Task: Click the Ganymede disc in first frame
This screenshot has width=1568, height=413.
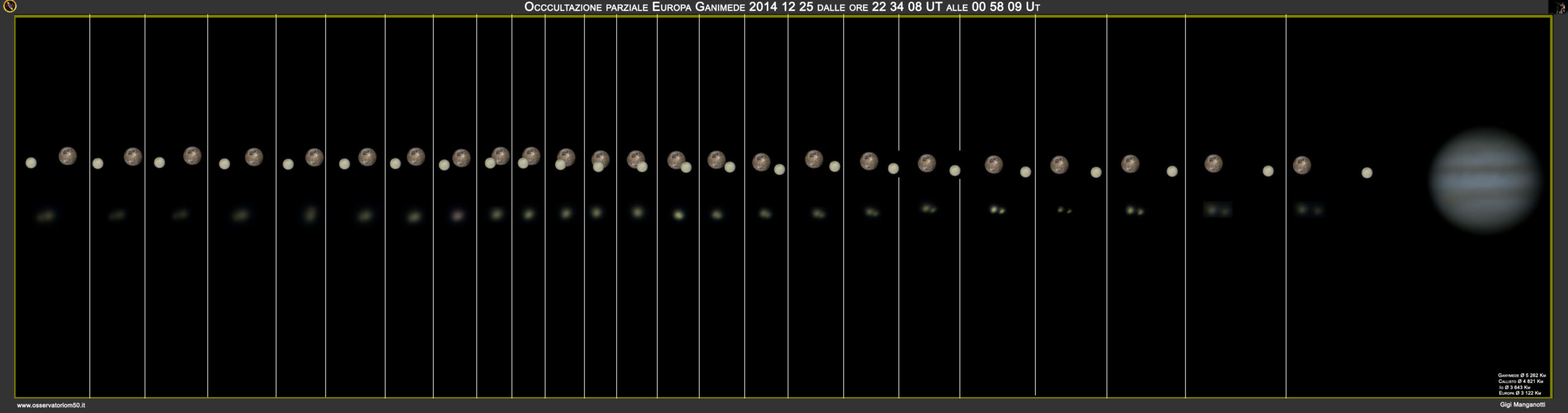Action: 67,156
